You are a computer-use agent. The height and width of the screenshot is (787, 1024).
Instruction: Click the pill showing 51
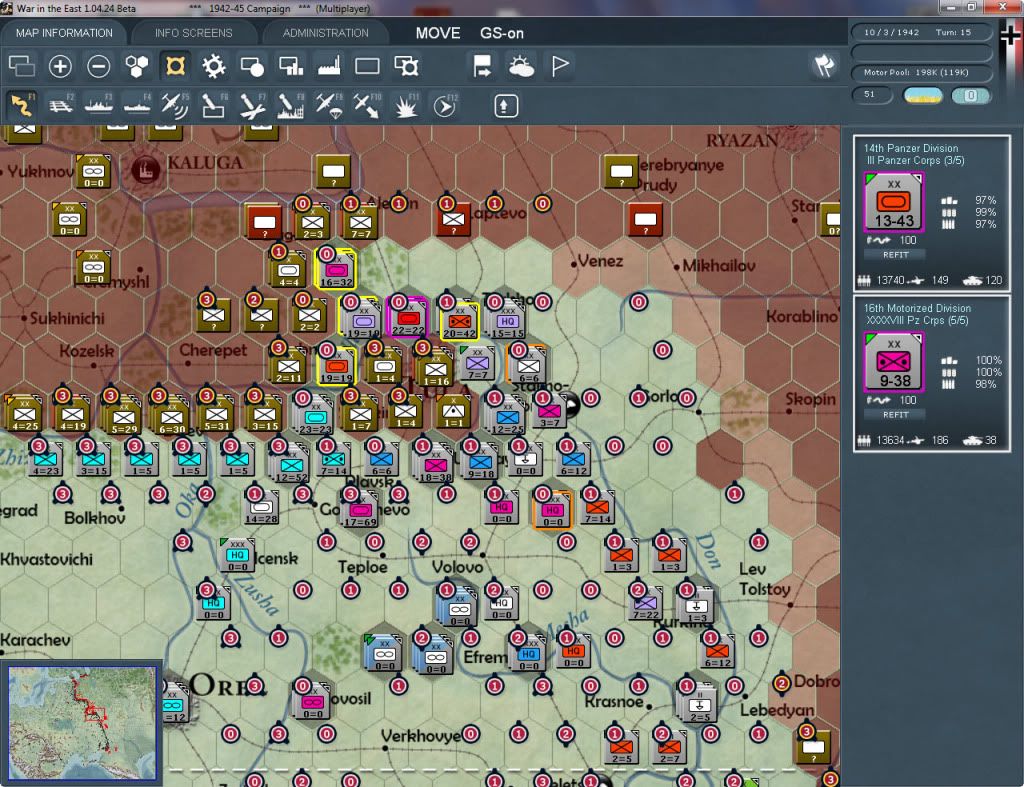pyautogui.click(x=872, y=95)
